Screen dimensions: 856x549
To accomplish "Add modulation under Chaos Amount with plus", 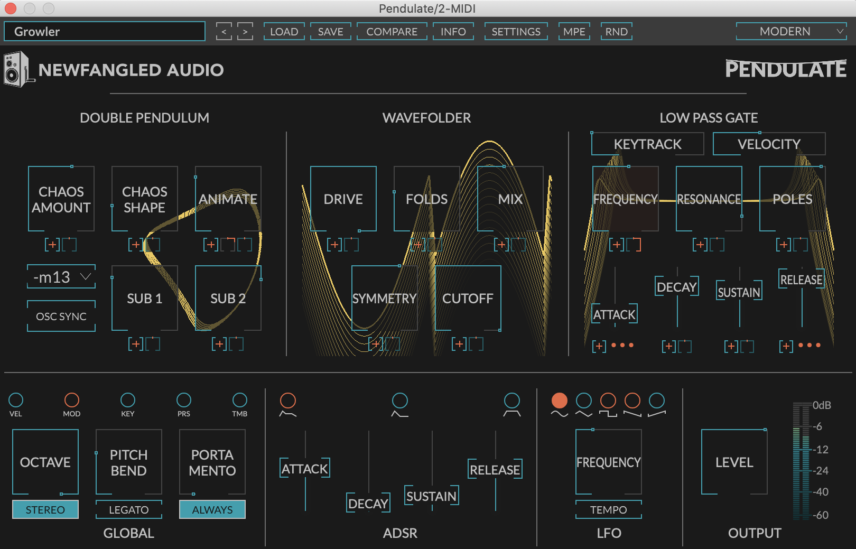I will 52,244.
